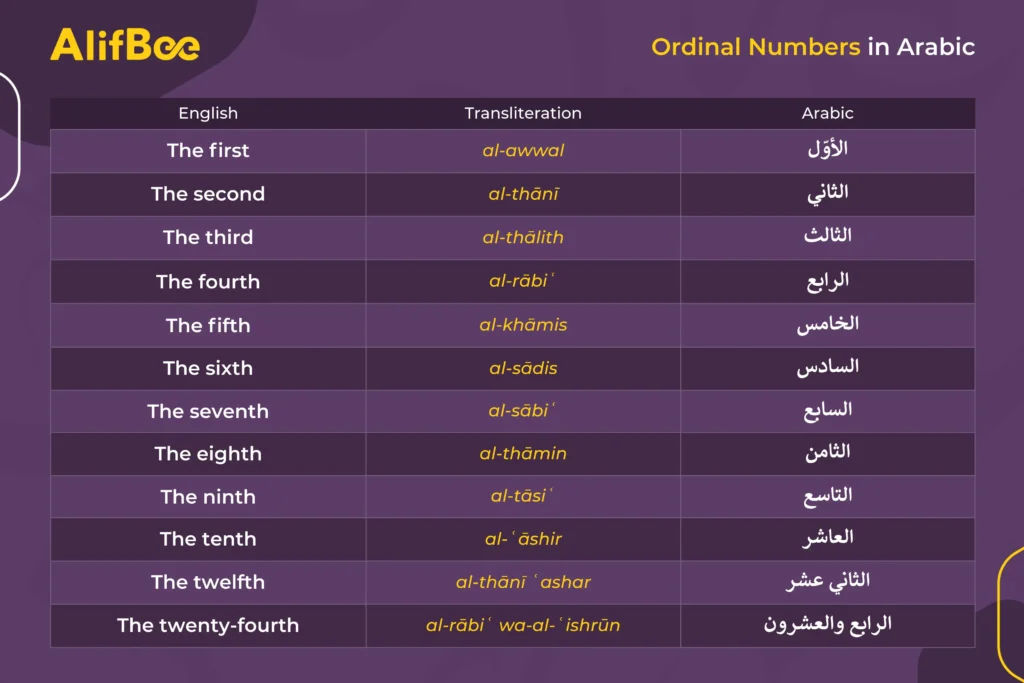Screen dimensions: 1024x683
Task: Select 'The eighth' English cell
Action: pyautogui.click(x=208, y=454)
